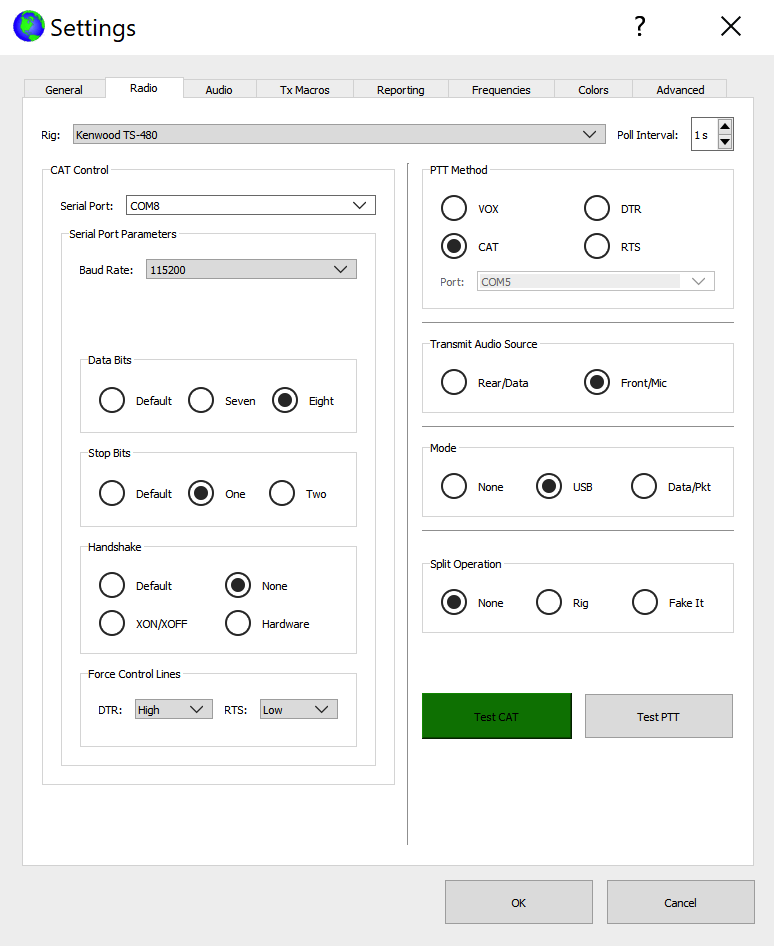Viewport: 774px width, 946px height.
Task: Close the Settings dialog with X
Action: pos(731,26)
